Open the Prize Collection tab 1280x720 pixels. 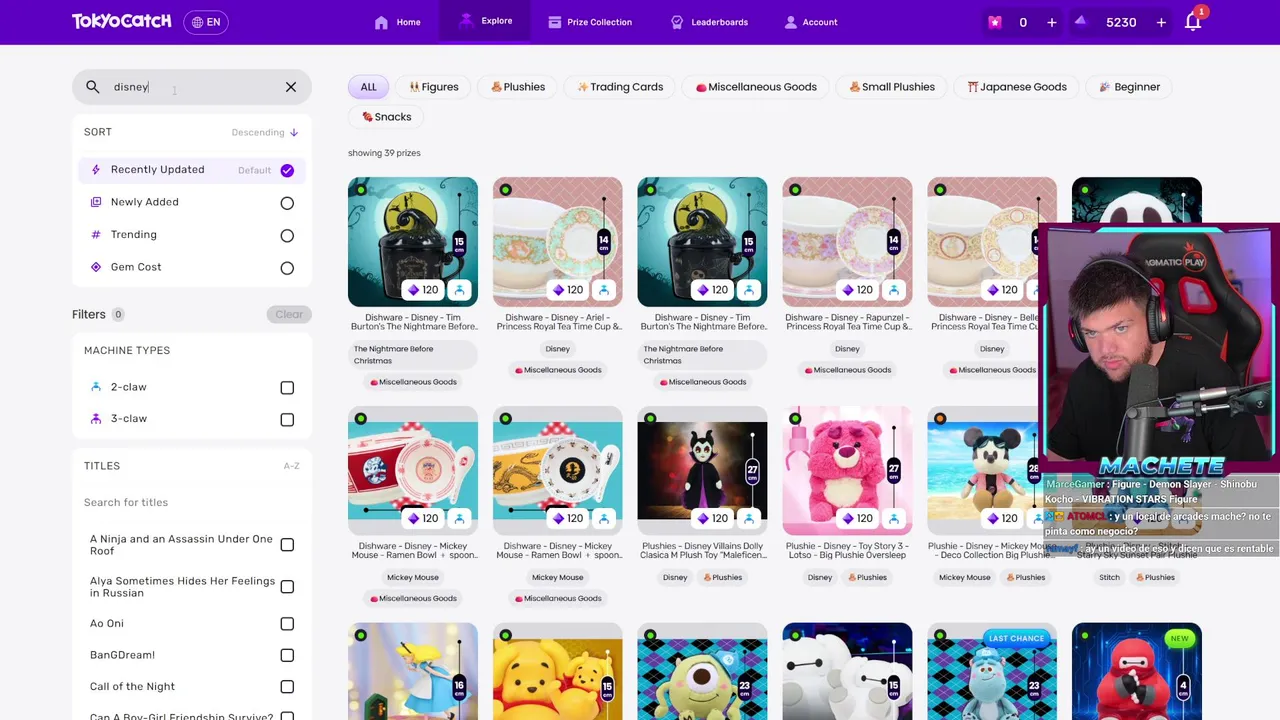click(x=590, y=22)
